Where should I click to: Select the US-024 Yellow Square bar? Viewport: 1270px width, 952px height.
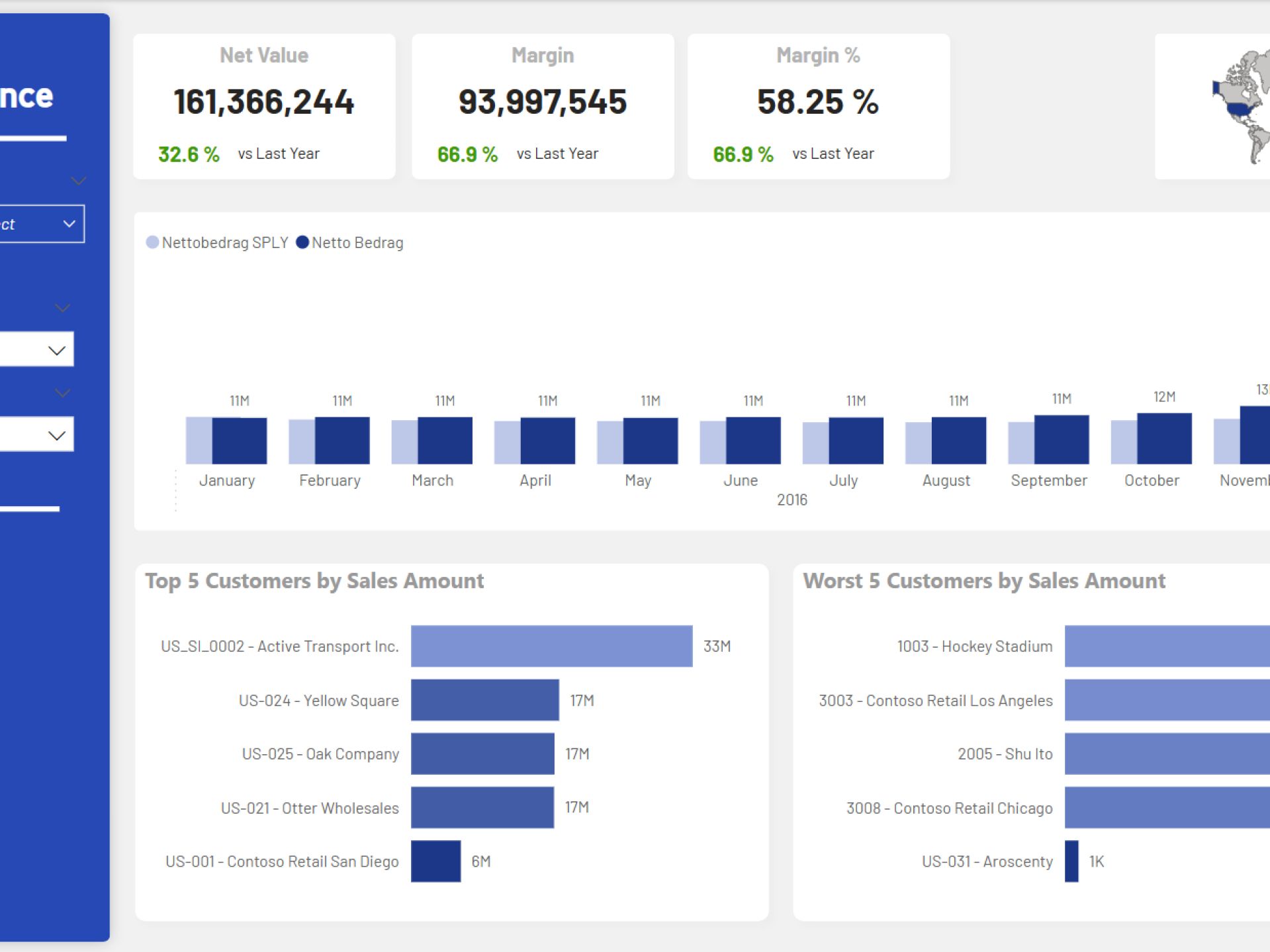[x=484, y=700]
